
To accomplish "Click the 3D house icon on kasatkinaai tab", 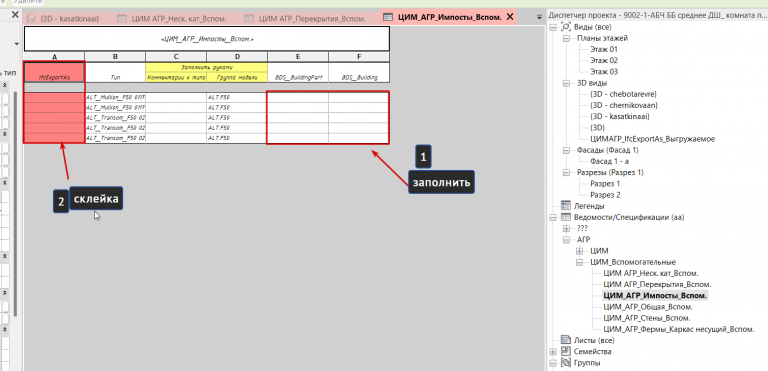I will [x=31, y=19].
